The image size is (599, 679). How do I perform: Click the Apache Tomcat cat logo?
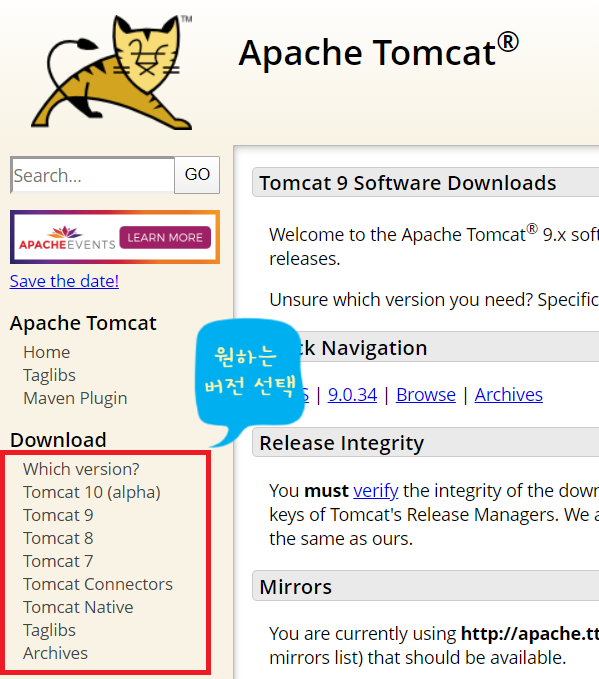[112, 72]
